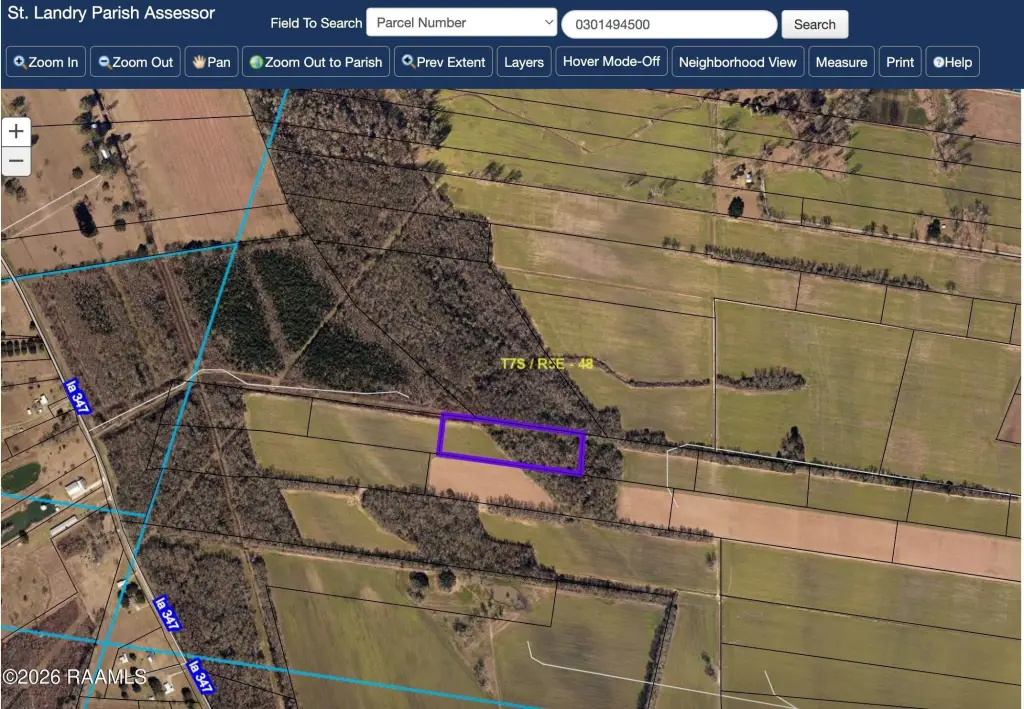The image size is (1024, 709).
Task: Click St. Landry Parish Assessor title
Action: tap(111, 14)
